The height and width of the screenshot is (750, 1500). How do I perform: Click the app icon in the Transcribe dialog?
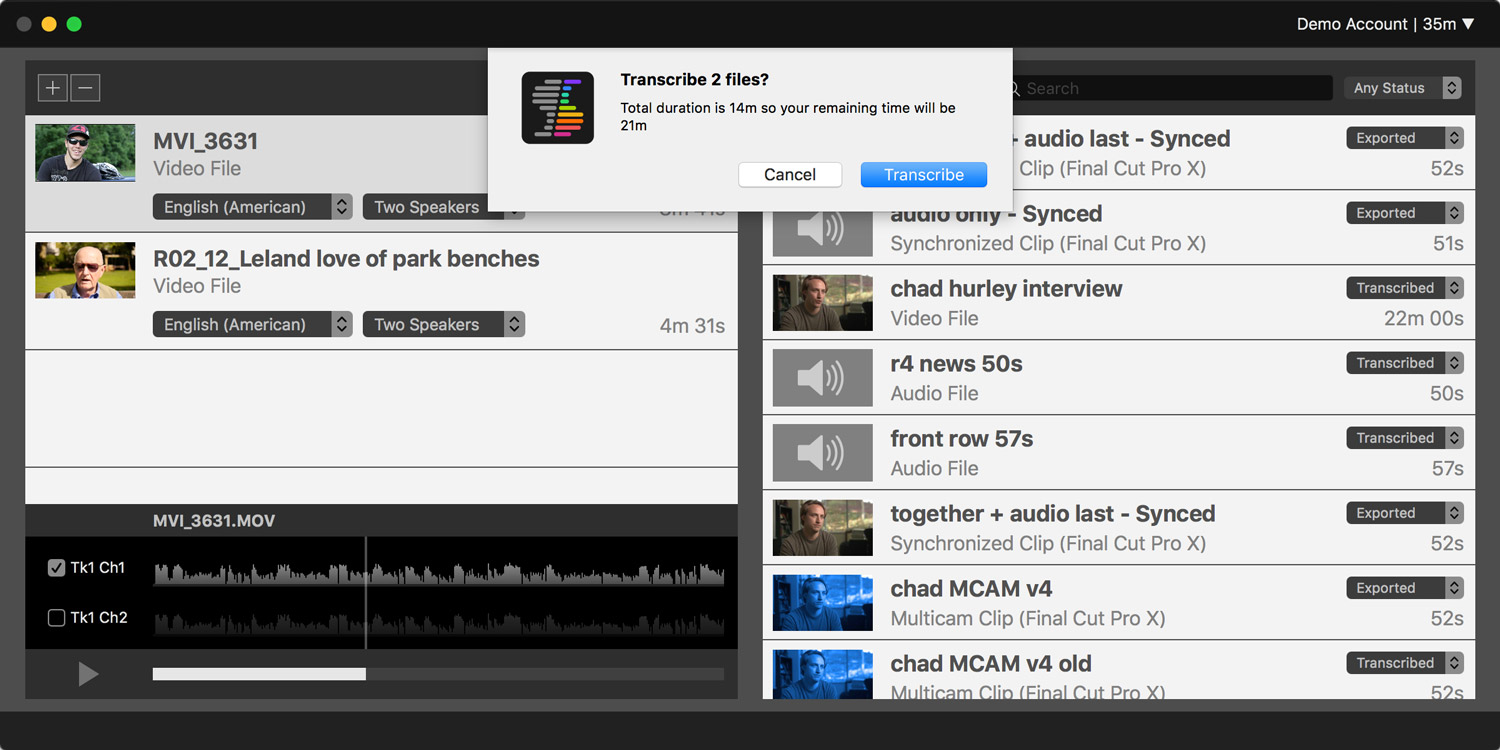coord(558,108)
